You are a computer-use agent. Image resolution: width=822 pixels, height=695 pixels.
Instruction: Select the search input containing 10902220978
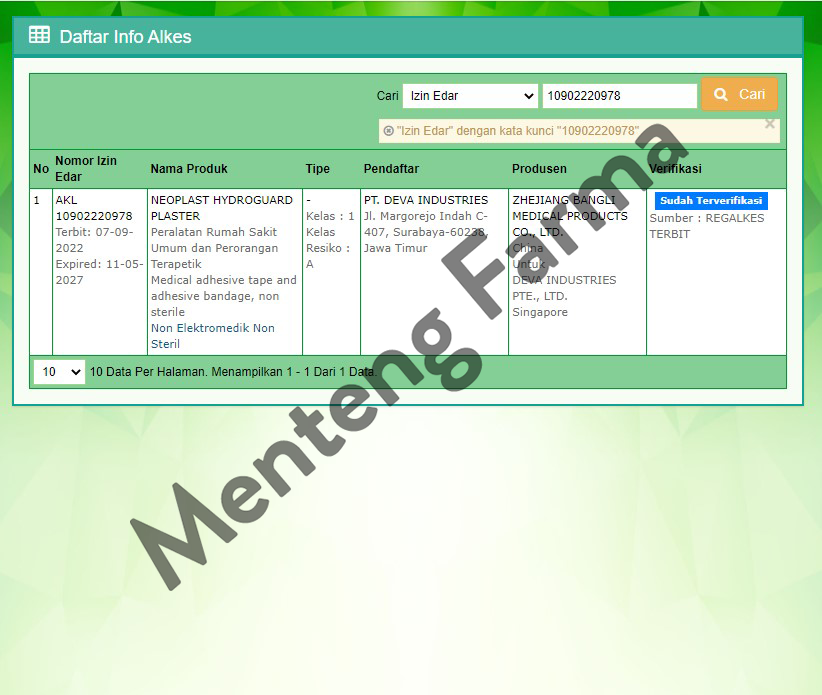619,95
